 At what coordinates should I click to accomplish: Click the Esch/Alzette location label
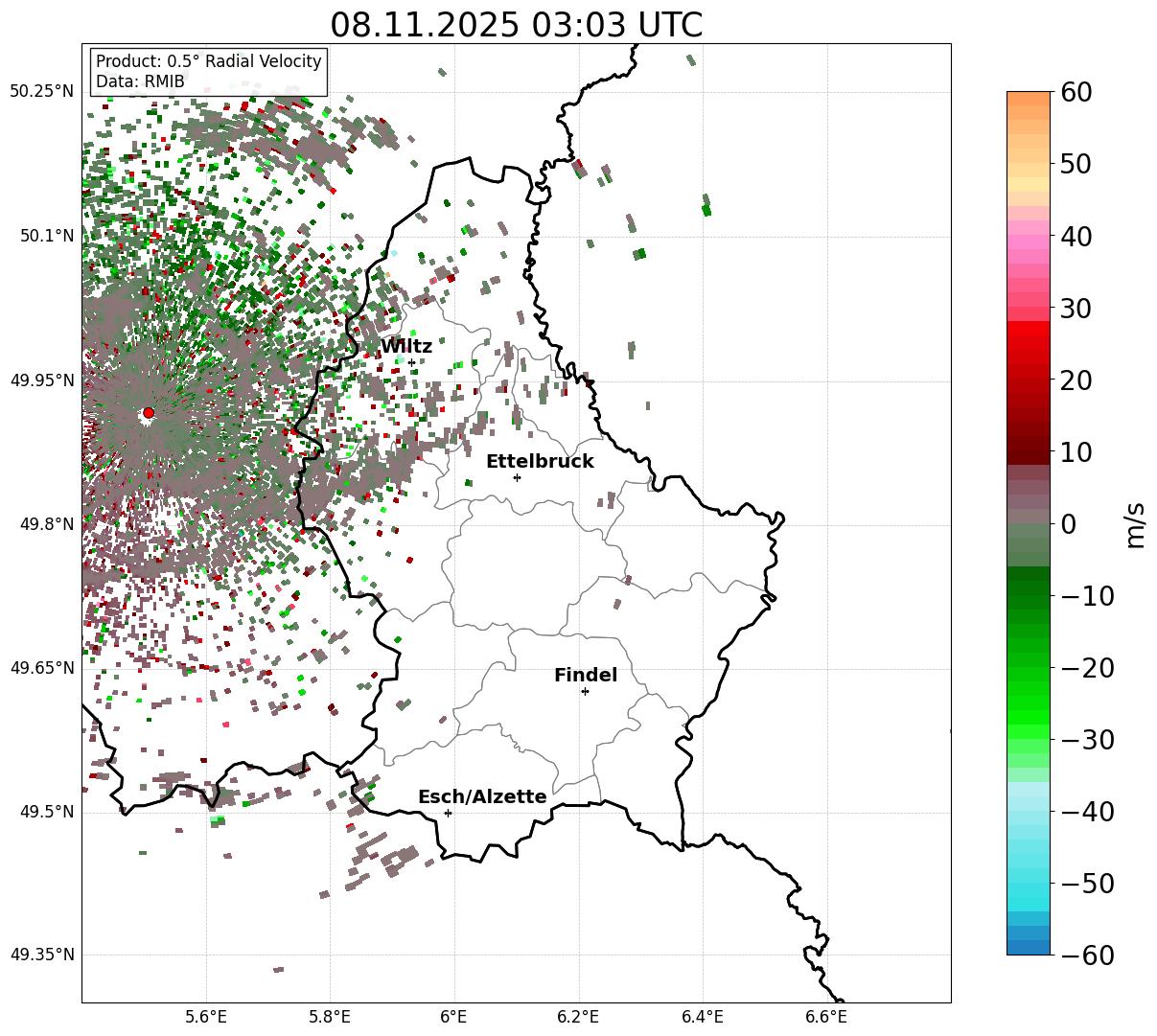pos(482,797)
